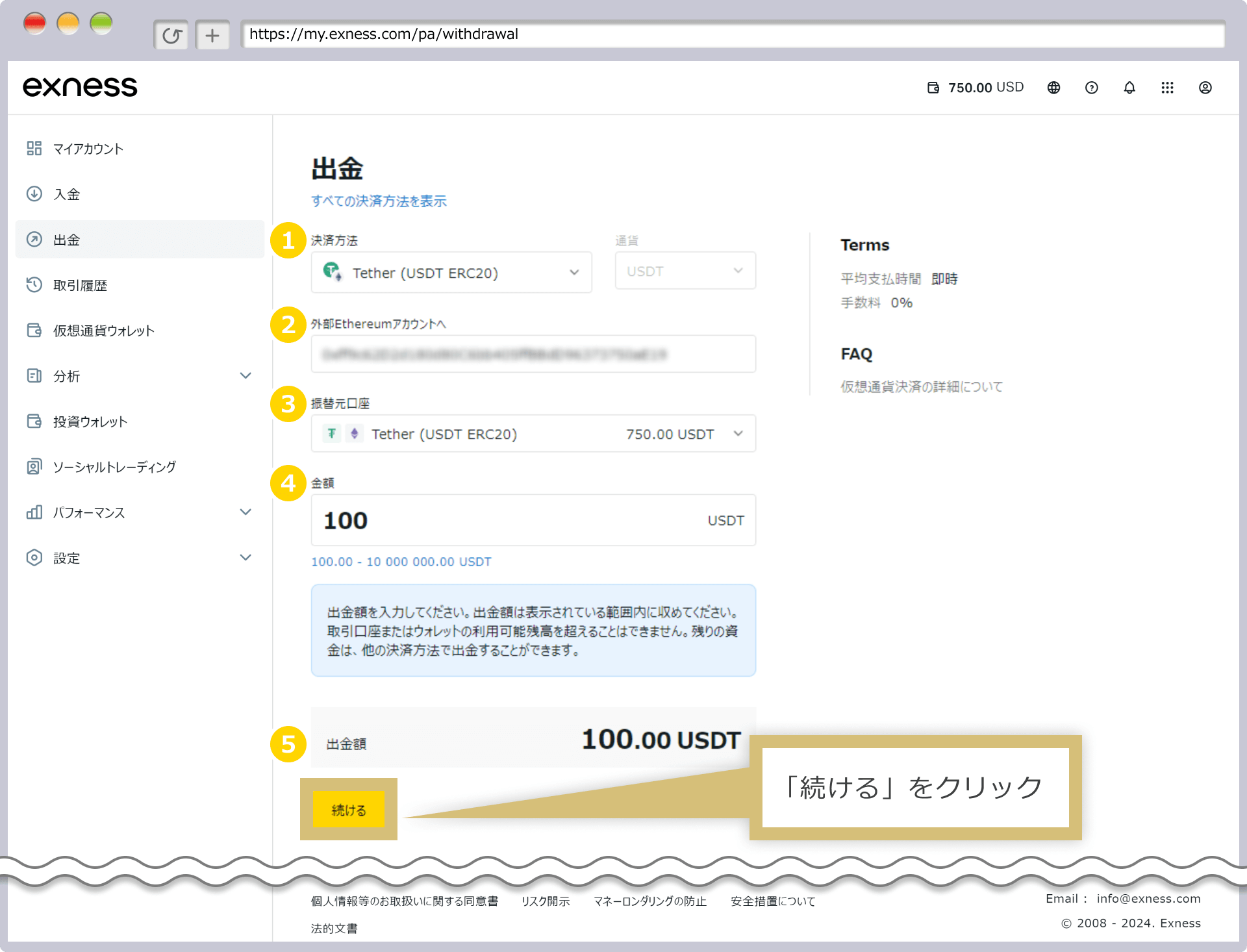
Task: Expand the 設定 menu chevron
Action: coord(246,558)
